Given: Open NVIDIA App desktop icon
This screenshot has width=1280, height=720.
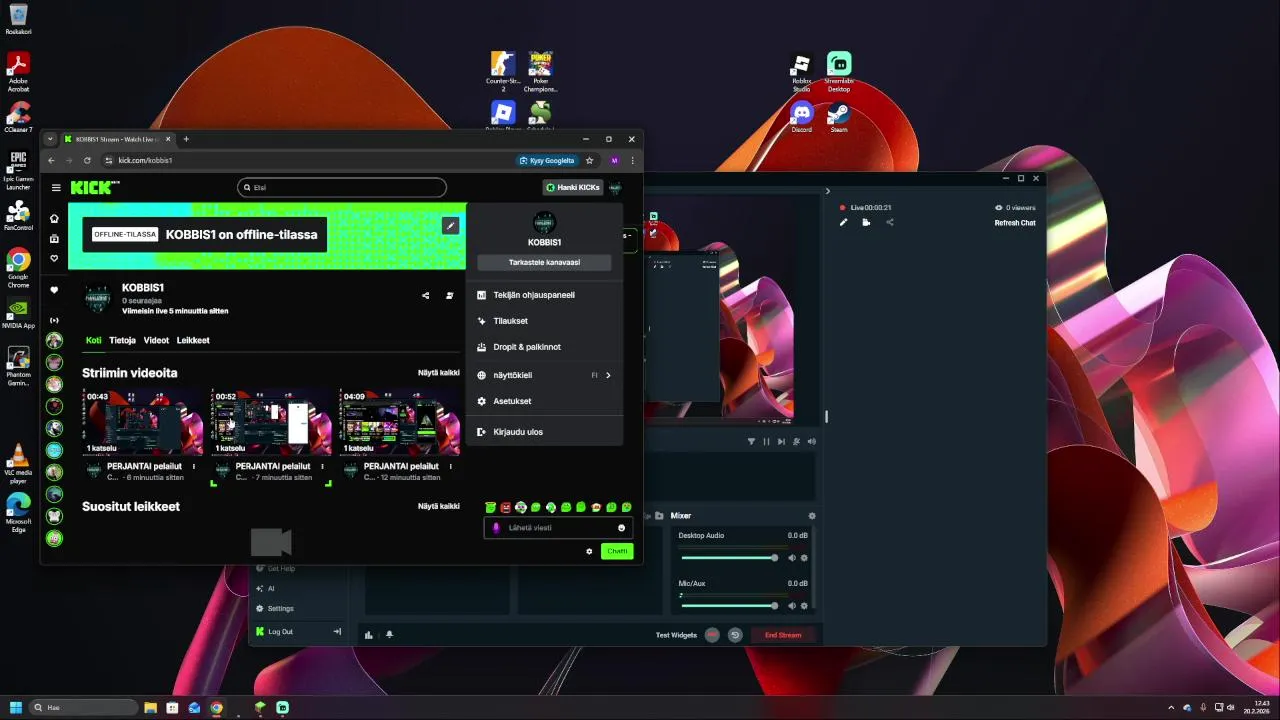Looking at the screenshot, I should tap(18, 313).
